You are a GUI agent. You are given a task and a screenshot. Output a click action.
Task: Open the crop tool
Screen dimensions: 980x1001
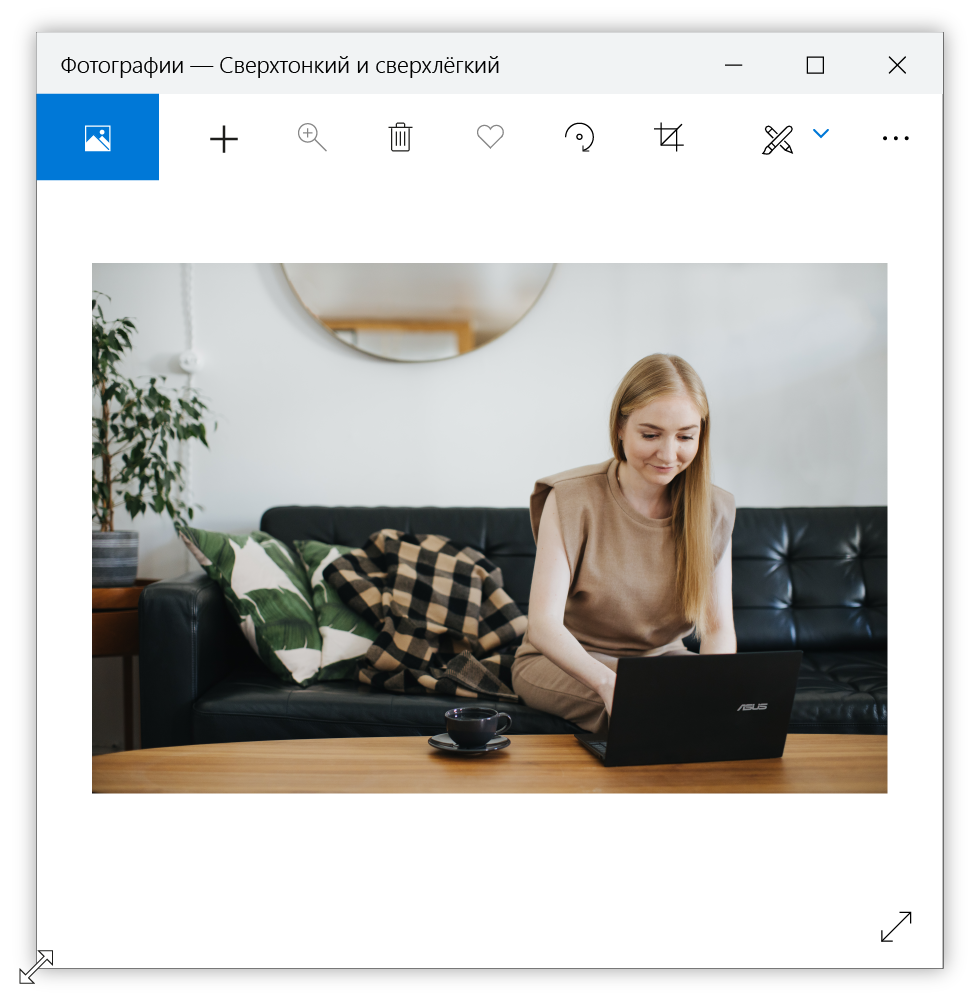[x=669, y=137]
